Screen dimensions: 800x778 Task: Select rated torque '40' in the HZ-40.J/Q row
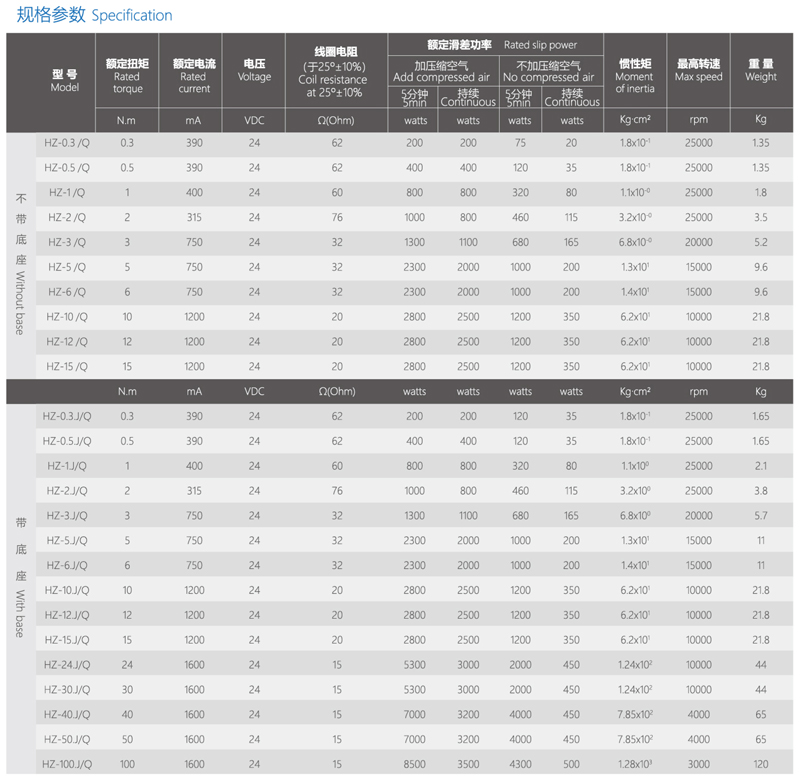click(127, 715)
